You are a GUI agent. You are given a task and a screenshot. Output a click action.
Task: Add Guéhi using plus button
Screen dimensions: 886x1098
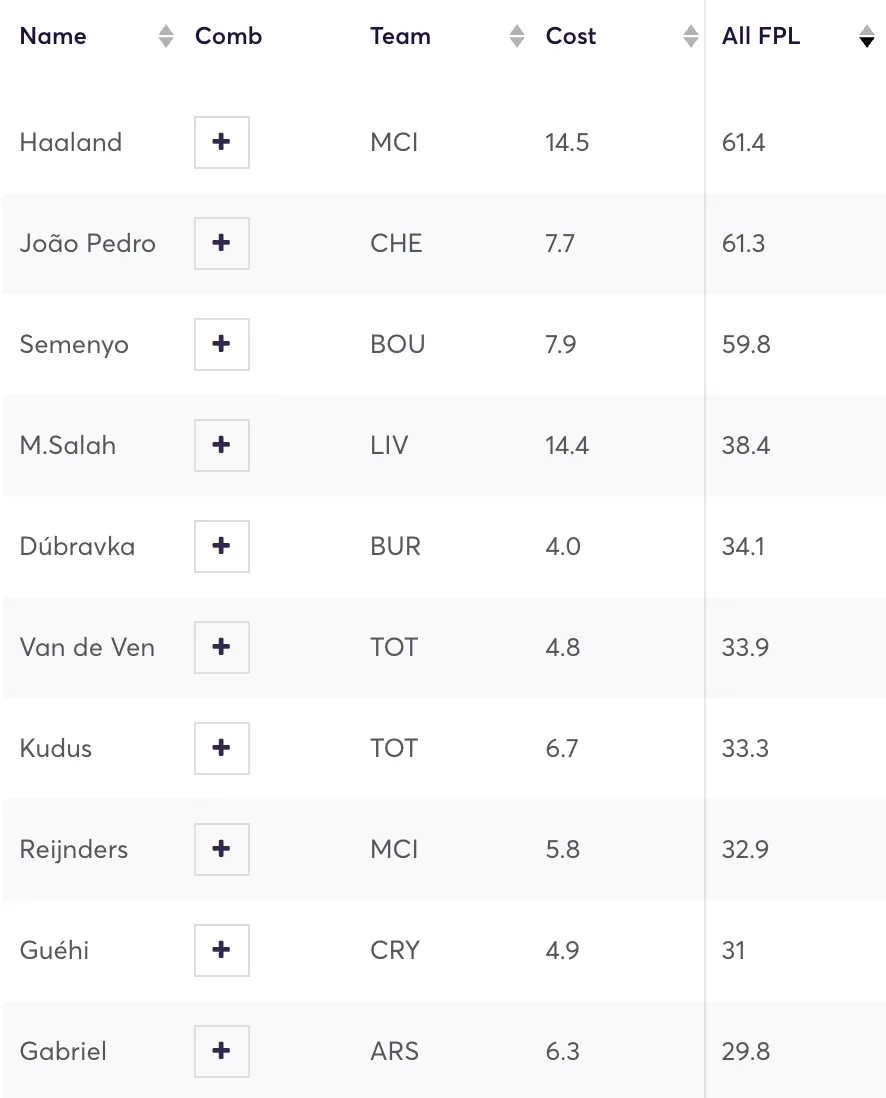tap(222, 950)
